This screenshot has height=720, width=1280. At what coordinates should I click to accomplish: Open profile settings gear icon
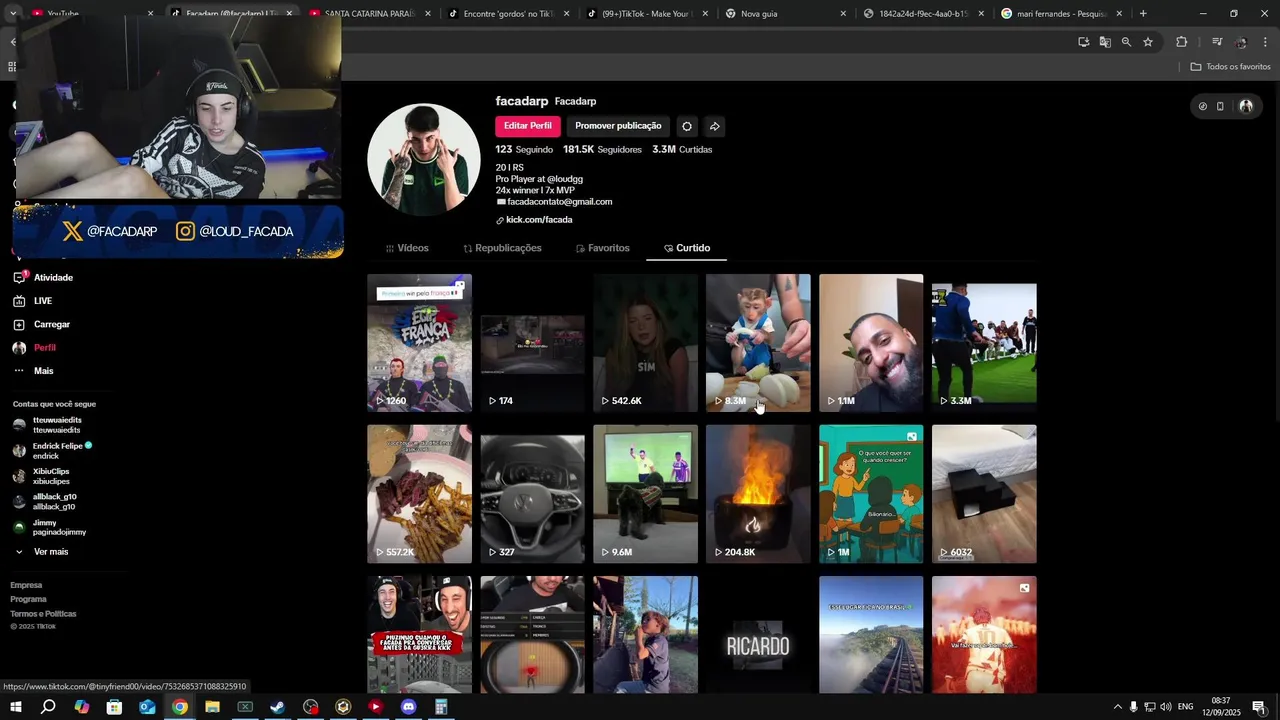click(x=686, y=126)
